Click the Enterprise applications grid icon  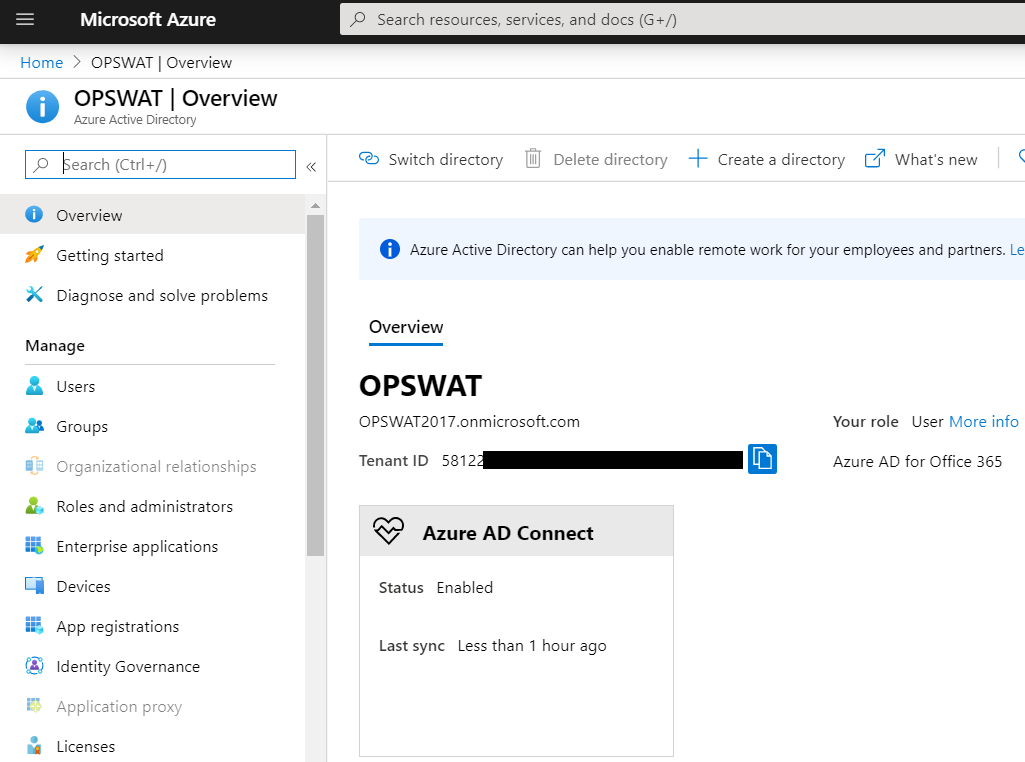click(34, 545)
